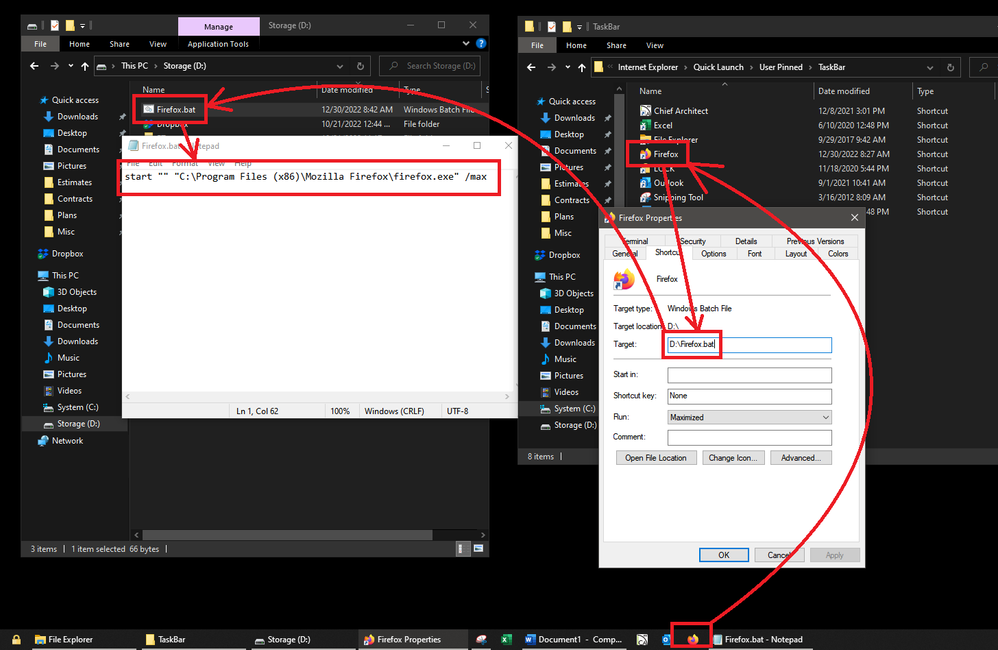Click Quick Launch breadcrumb in TaskBar address bar
Screen dimensions: 998x650
(x=718, y=67)
